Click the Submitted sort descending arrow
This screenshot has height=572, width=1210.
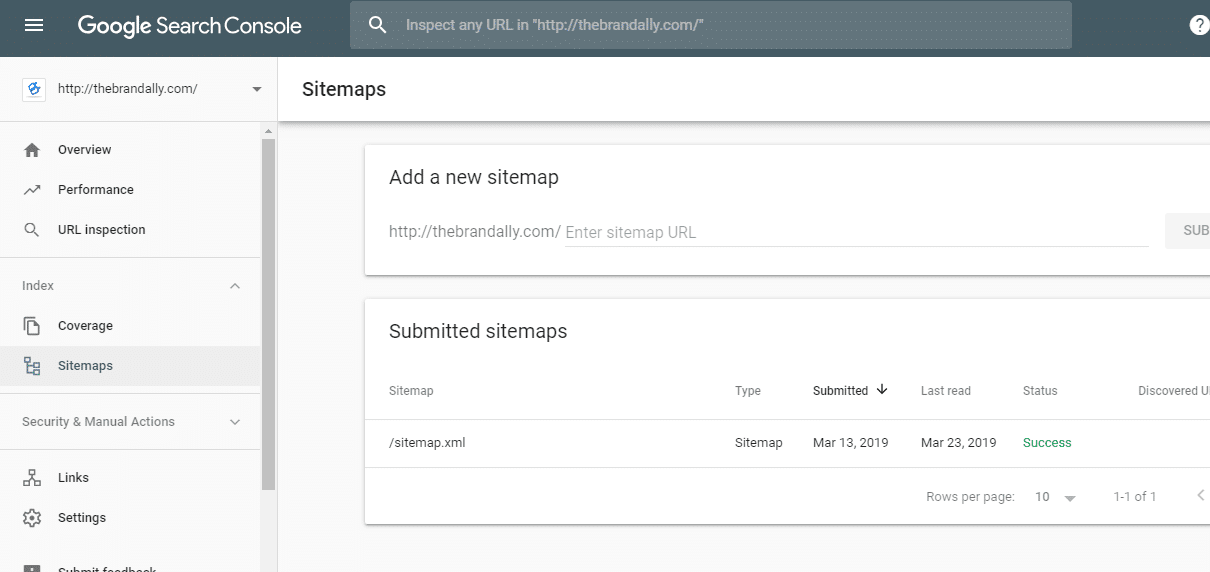pos(882,390)
